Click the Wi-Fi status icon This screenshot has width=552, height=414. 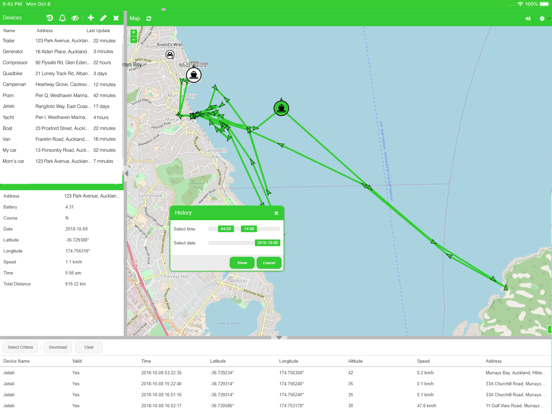click(x=520, y=4)
